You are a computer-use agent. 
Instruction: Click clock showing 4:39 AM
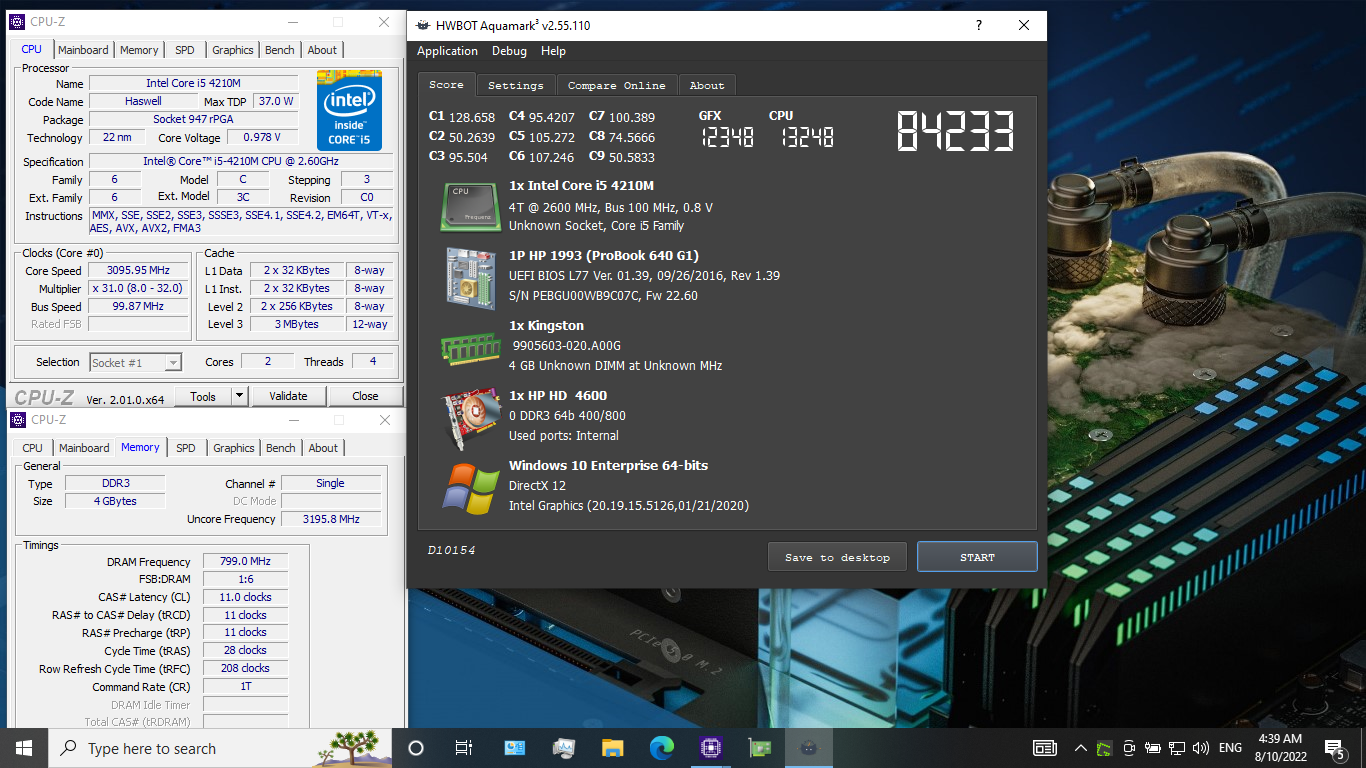(1280, 739)
